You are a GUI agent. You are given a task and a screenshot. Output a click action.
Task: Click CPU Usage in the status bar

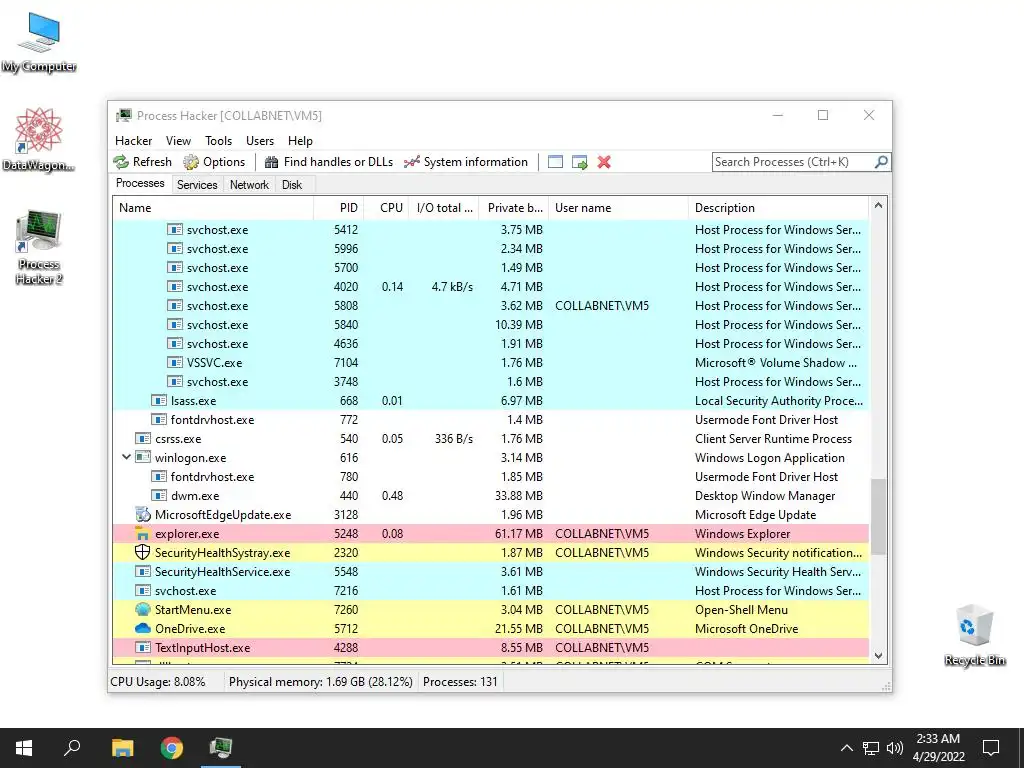pos(157,682)
